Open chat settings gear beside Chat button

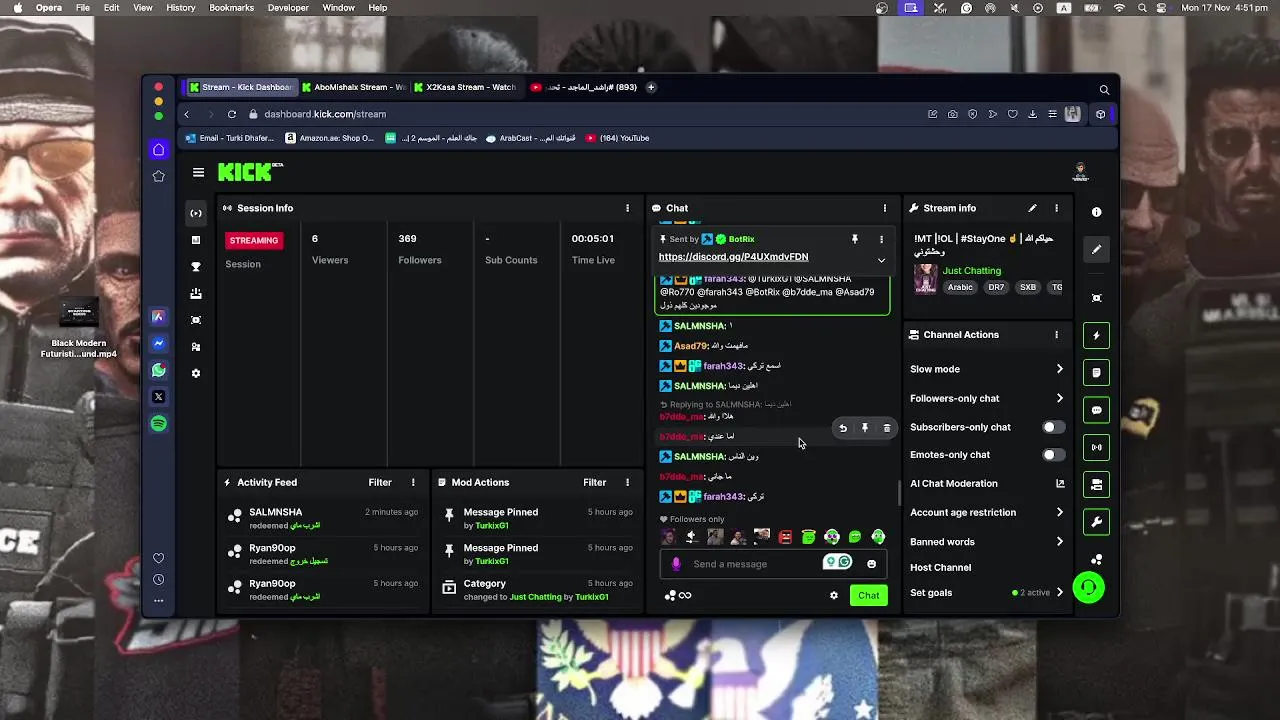coord(834,595)
